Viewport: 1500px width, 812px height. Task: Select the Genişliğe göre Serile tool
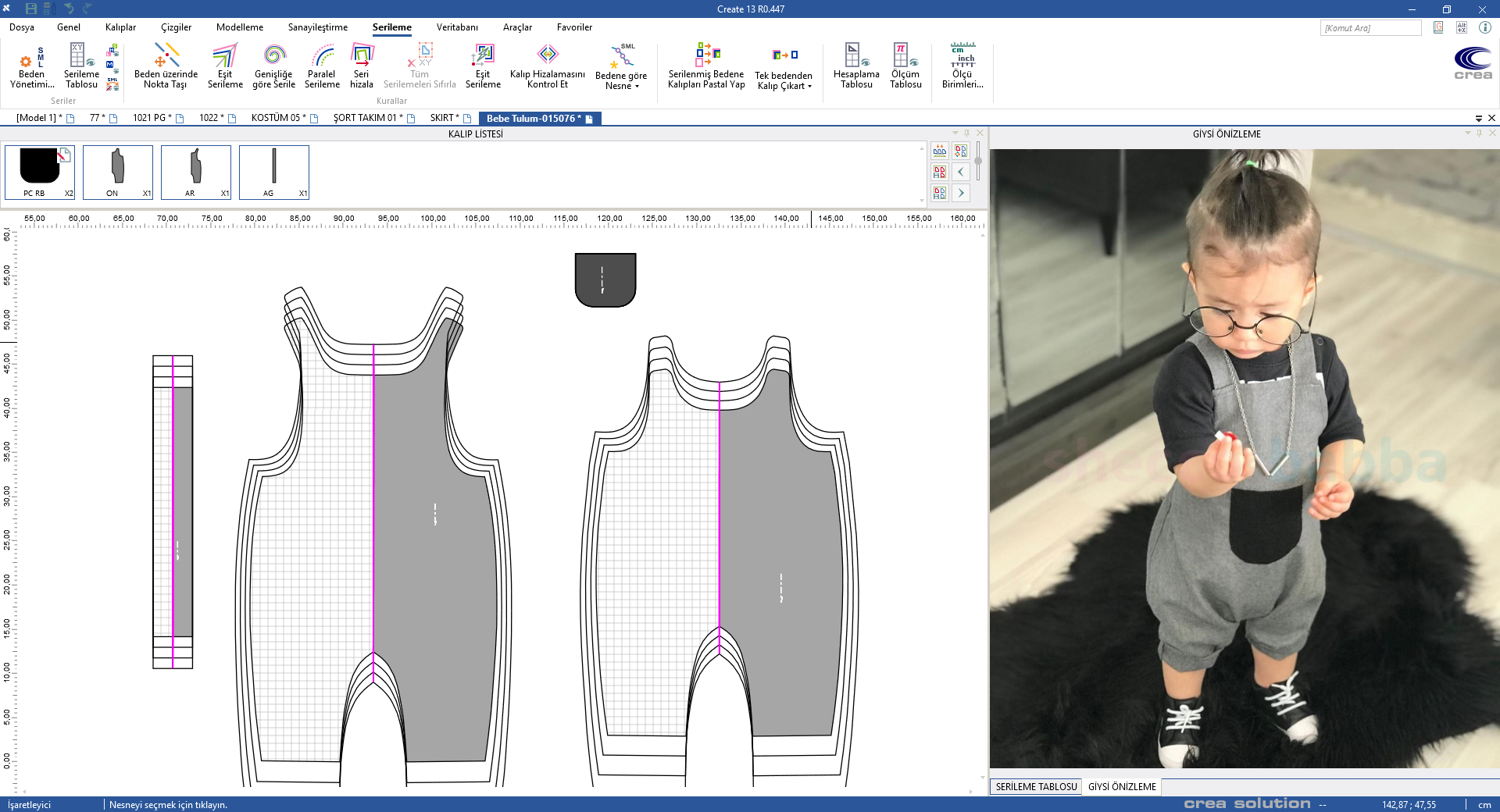[x=273, y=66]
